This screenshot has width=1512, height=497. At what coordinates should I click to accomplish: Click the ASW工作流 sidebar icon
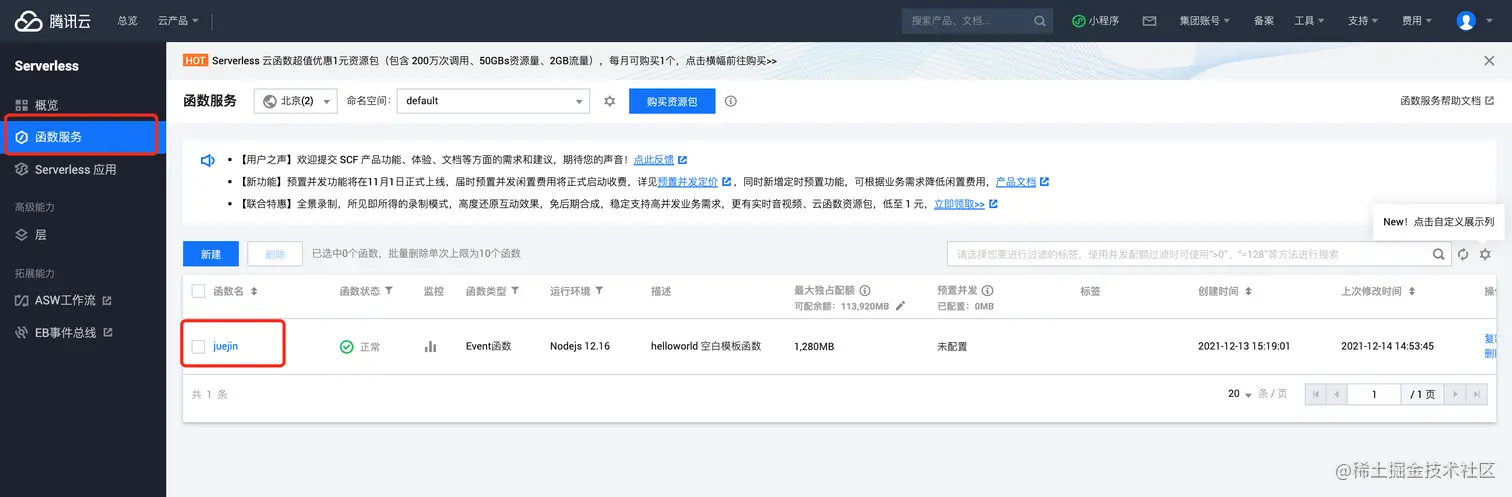[22, 300]
